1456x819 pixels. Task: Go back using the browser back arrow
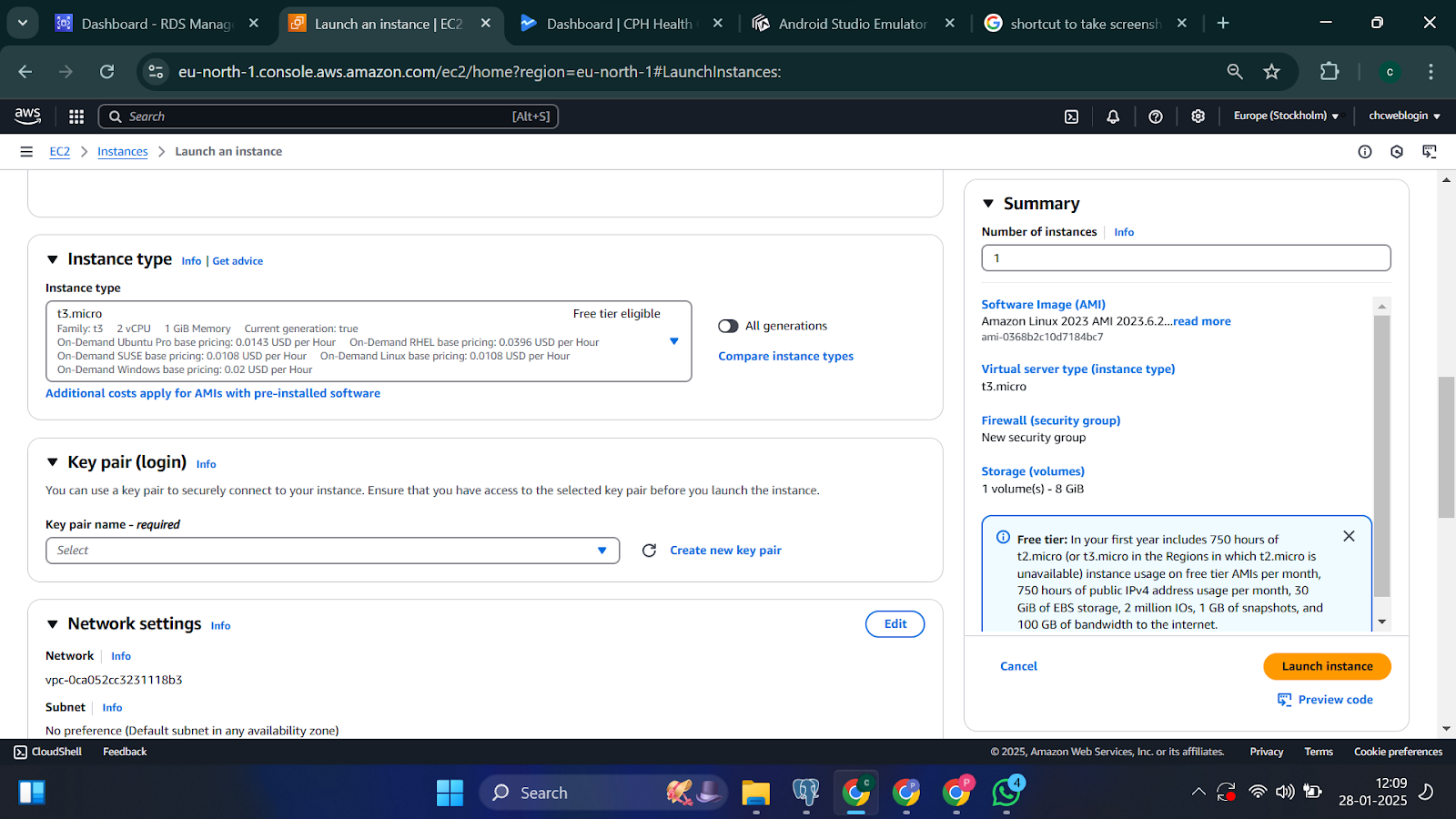[25, 72]
